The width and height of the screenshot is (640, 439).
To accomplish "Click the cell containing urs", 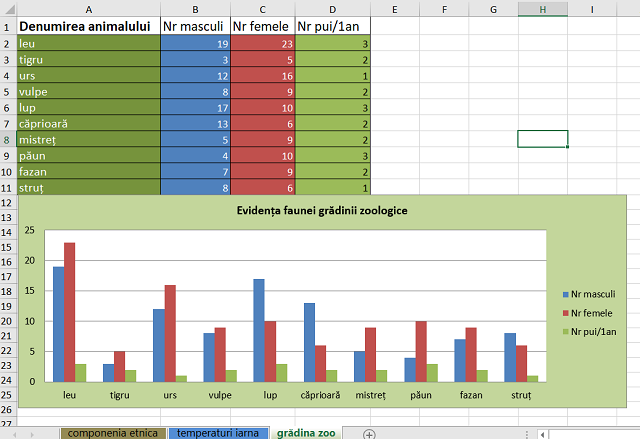I will 88,76.
